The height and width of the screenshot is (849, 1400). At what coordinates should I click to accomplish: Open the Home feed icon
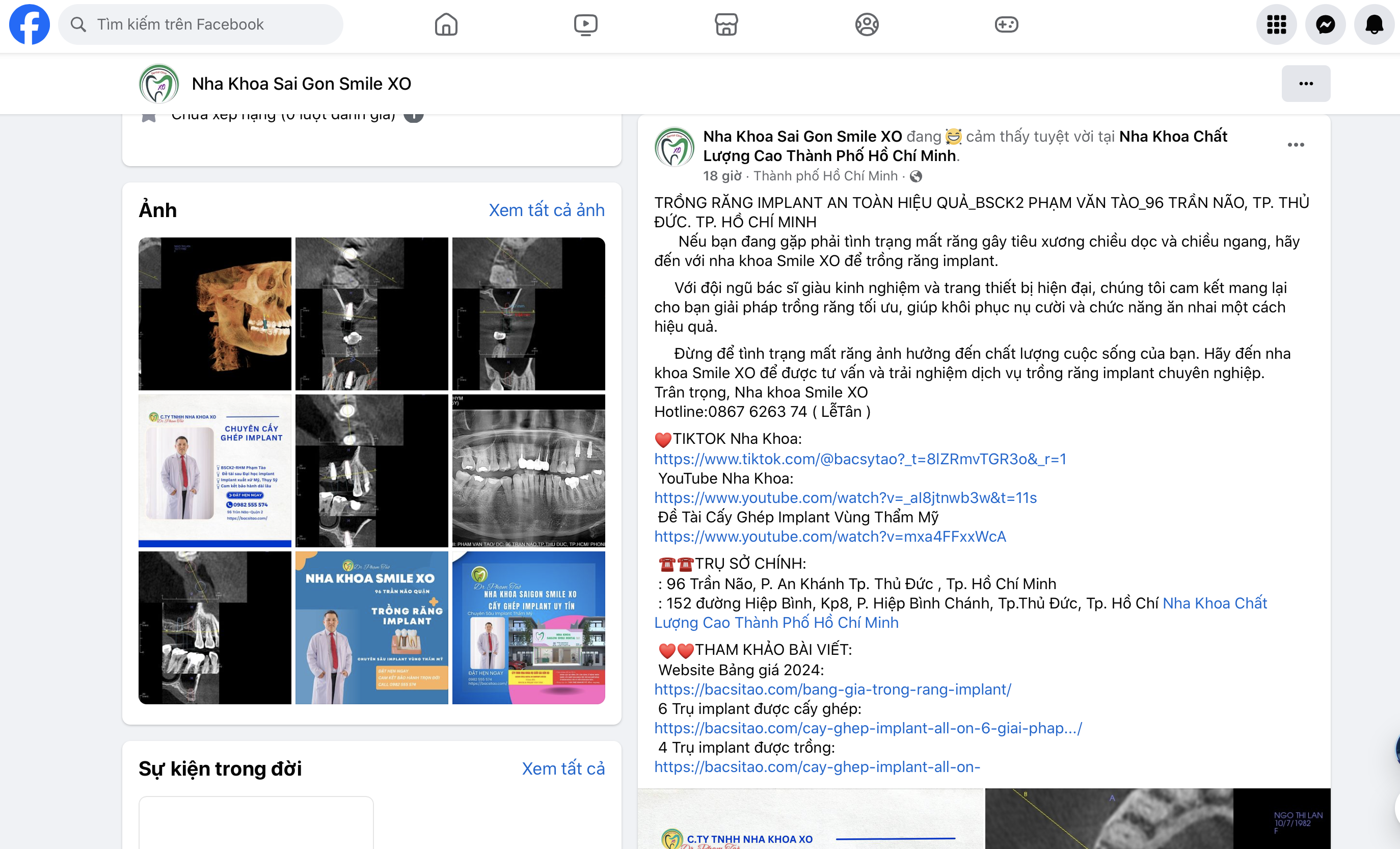click(x=446, y=24)
